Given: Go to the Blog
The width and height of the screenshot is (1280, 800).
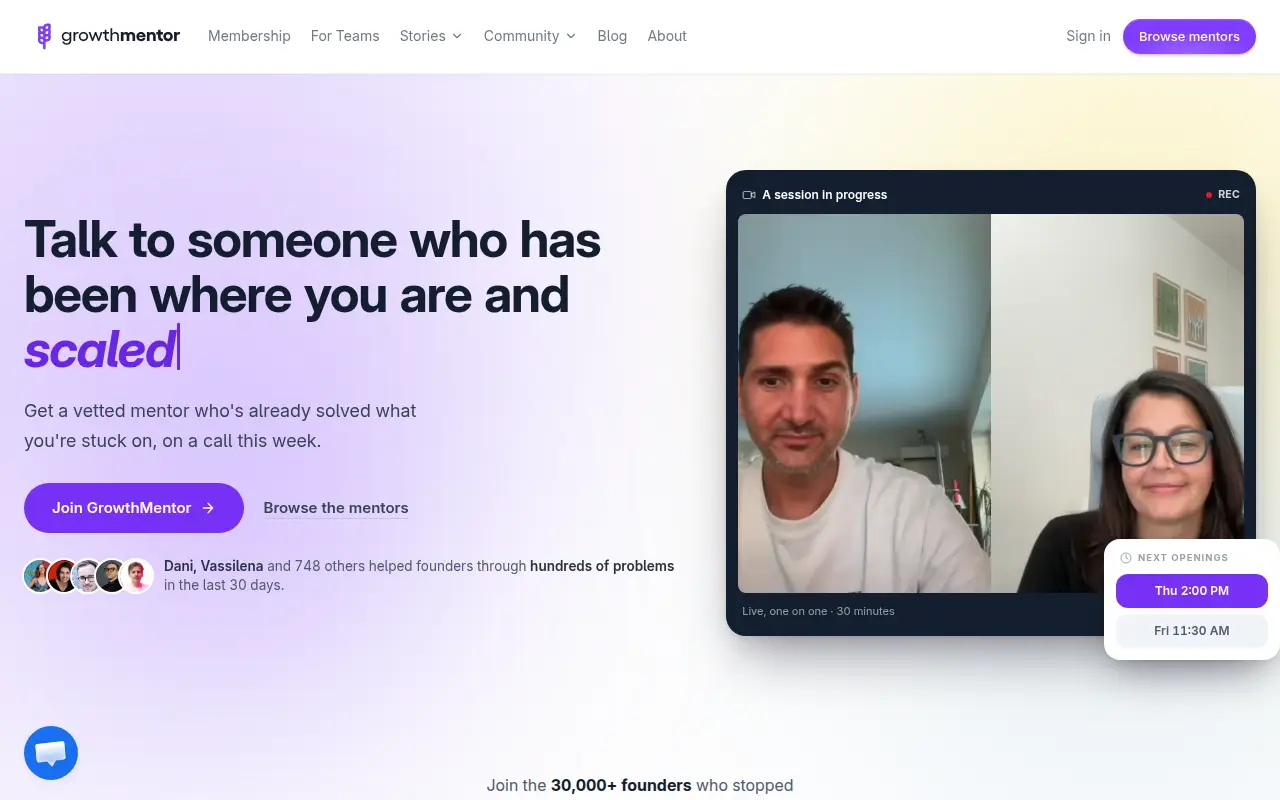Looking at the screenshot, I should coord(612,36).
